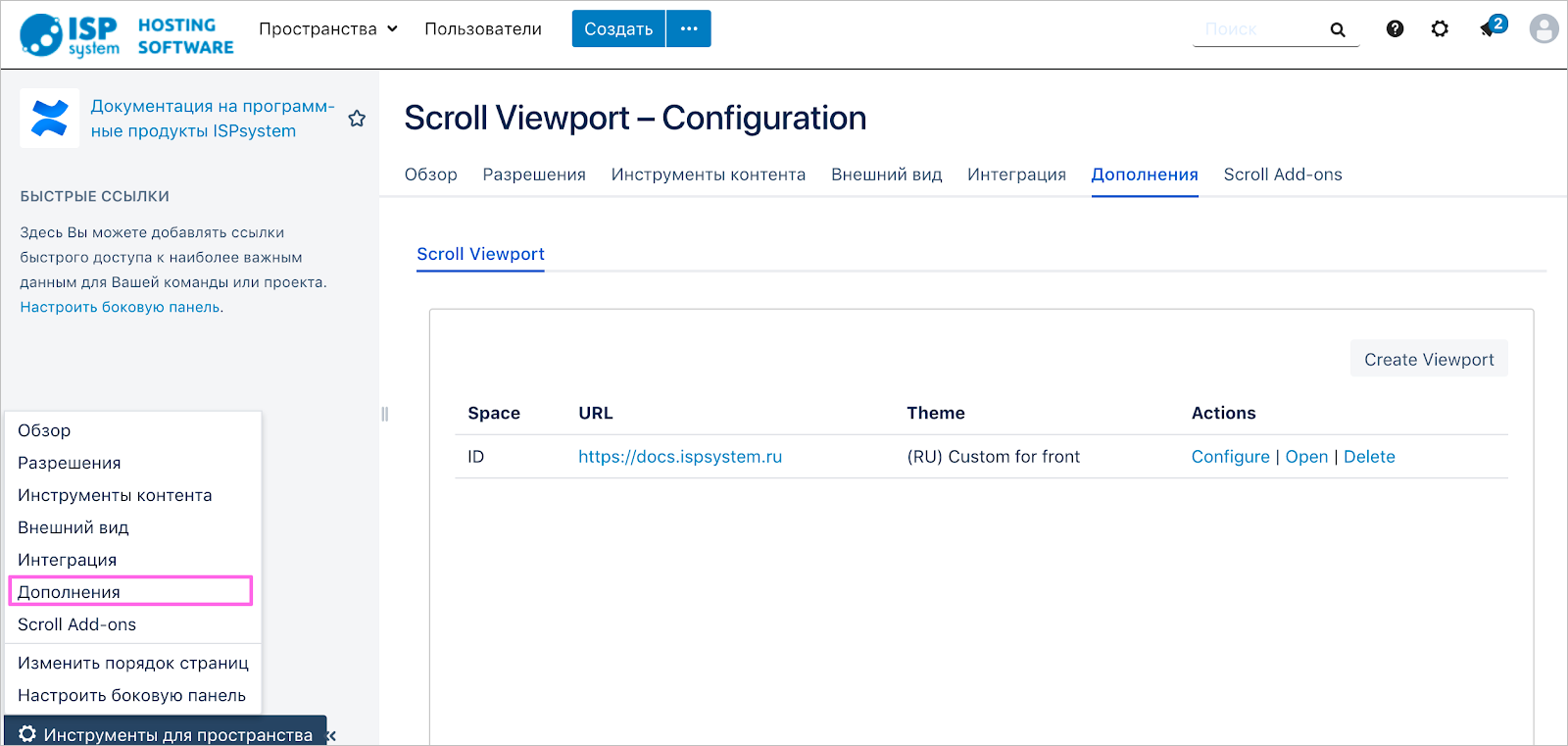Click Open action for the viewport
Image resolution: width=1568 pixels, height=746 pixels.
(1306, 457)
